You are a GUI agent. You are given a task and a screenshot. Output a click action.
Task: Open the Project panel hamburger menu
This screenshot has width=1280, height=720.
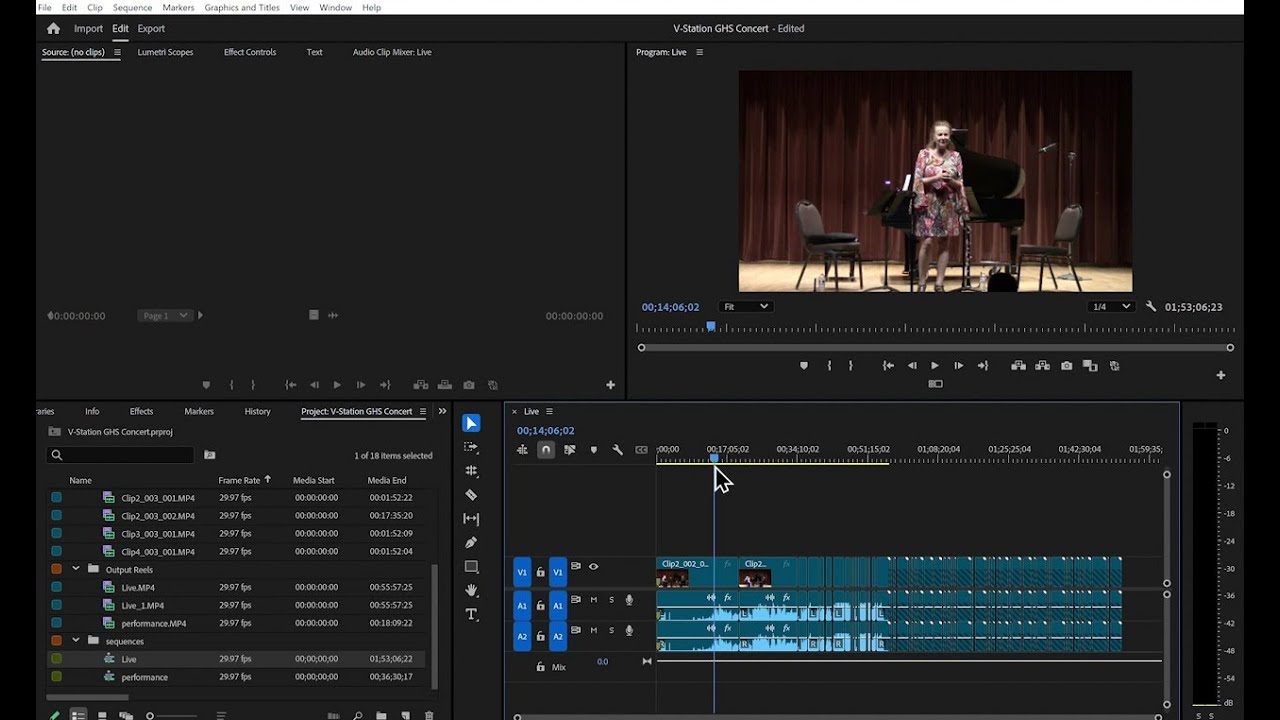(423, 411)
